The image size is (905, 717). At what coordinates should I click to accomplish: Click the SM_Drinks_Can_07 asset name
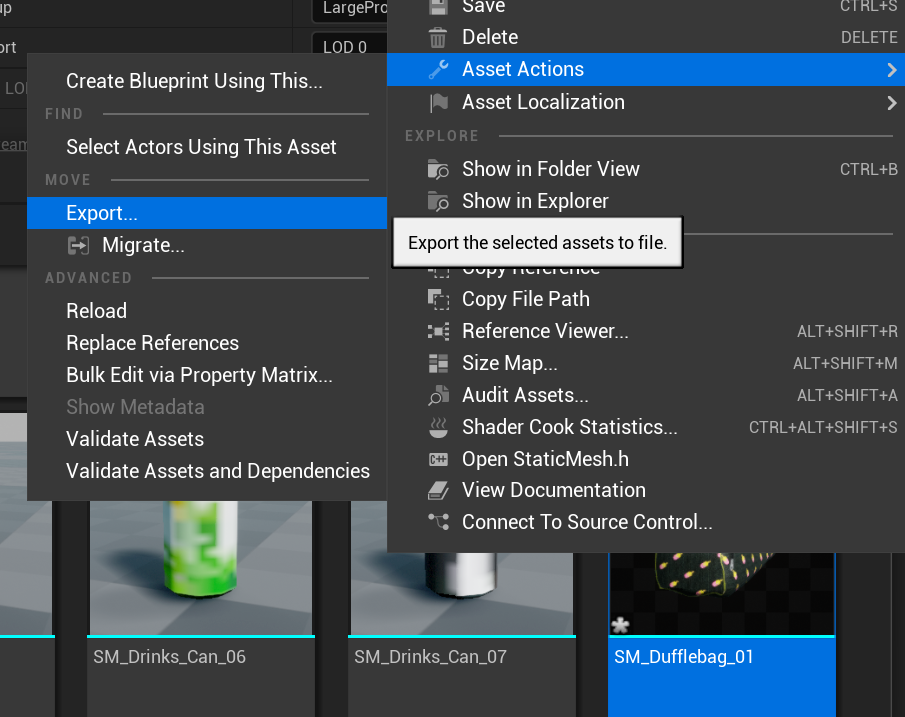tap(431, 657)
